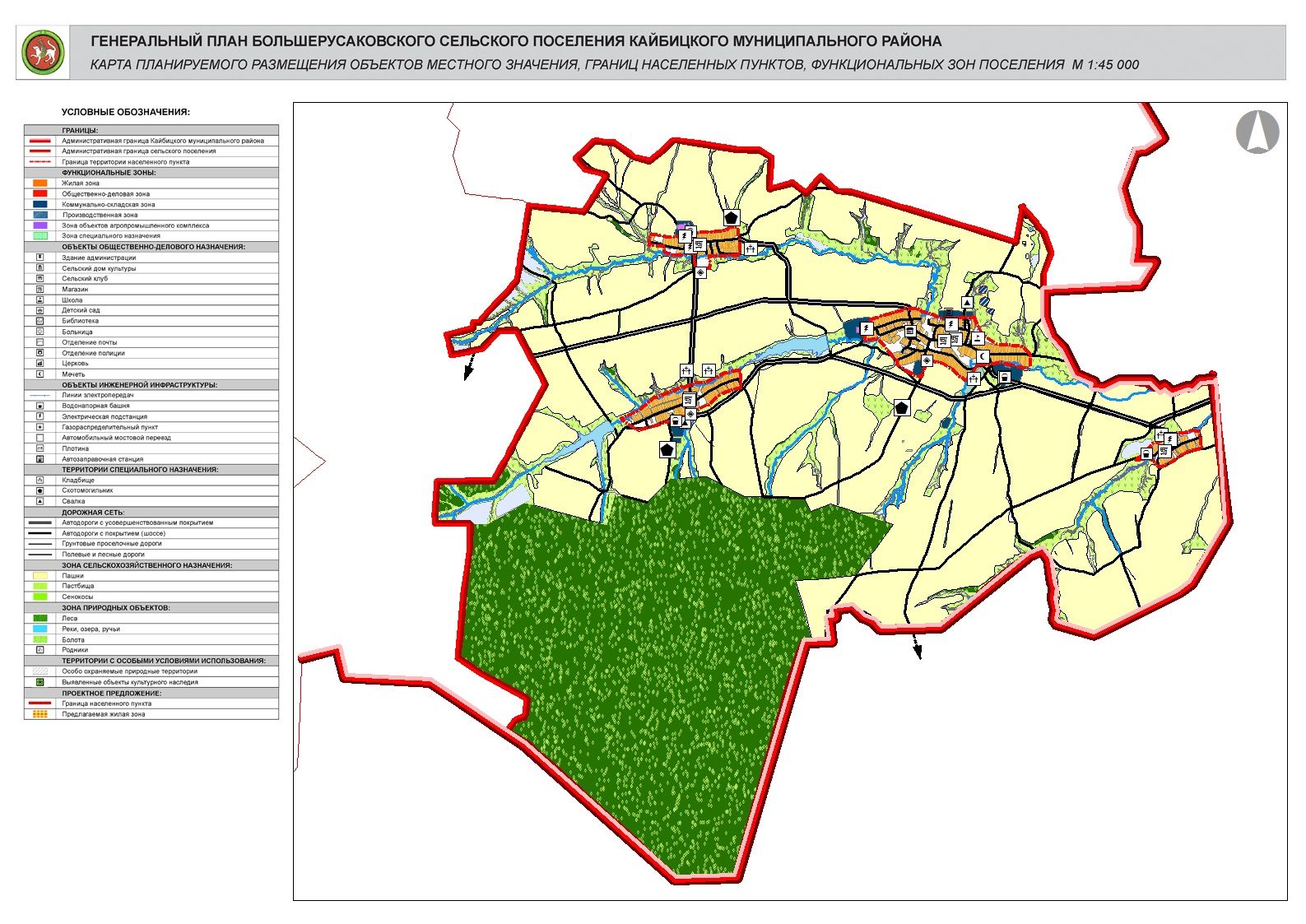
Task: Click Административная граница Кайбицкого муниципального района text
Action: point(163,141)
